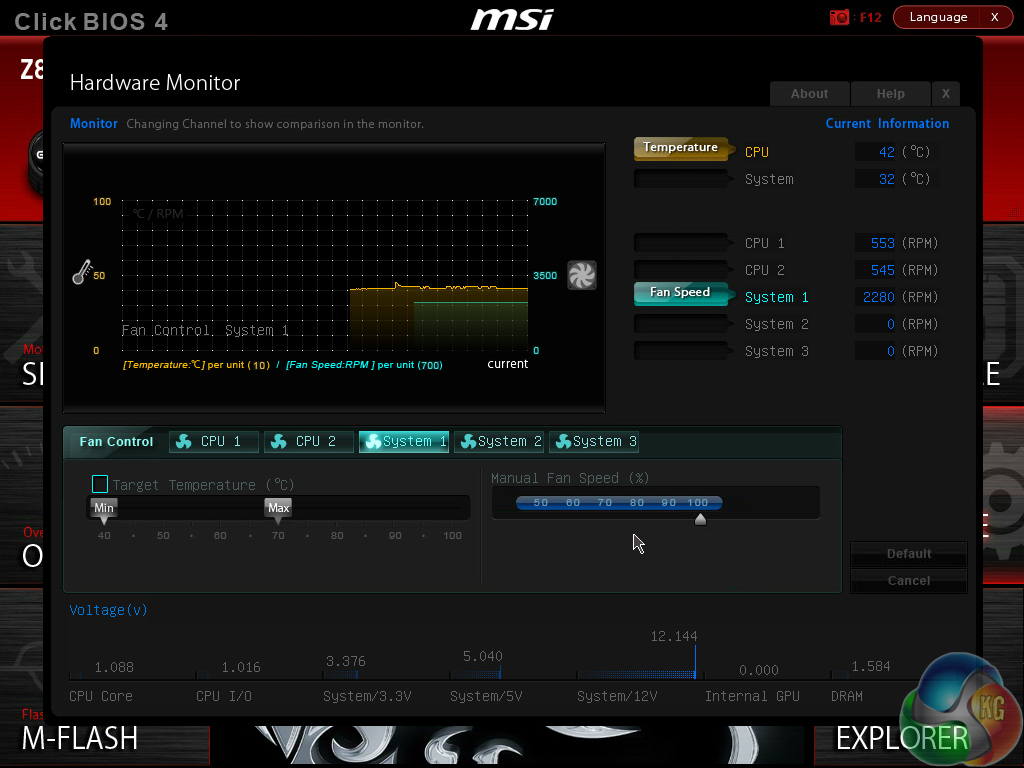Viewport: 1024px width, 768px height.
Task: Click the DRAM voltage 1.584
Action: click(x=871, y=666)
